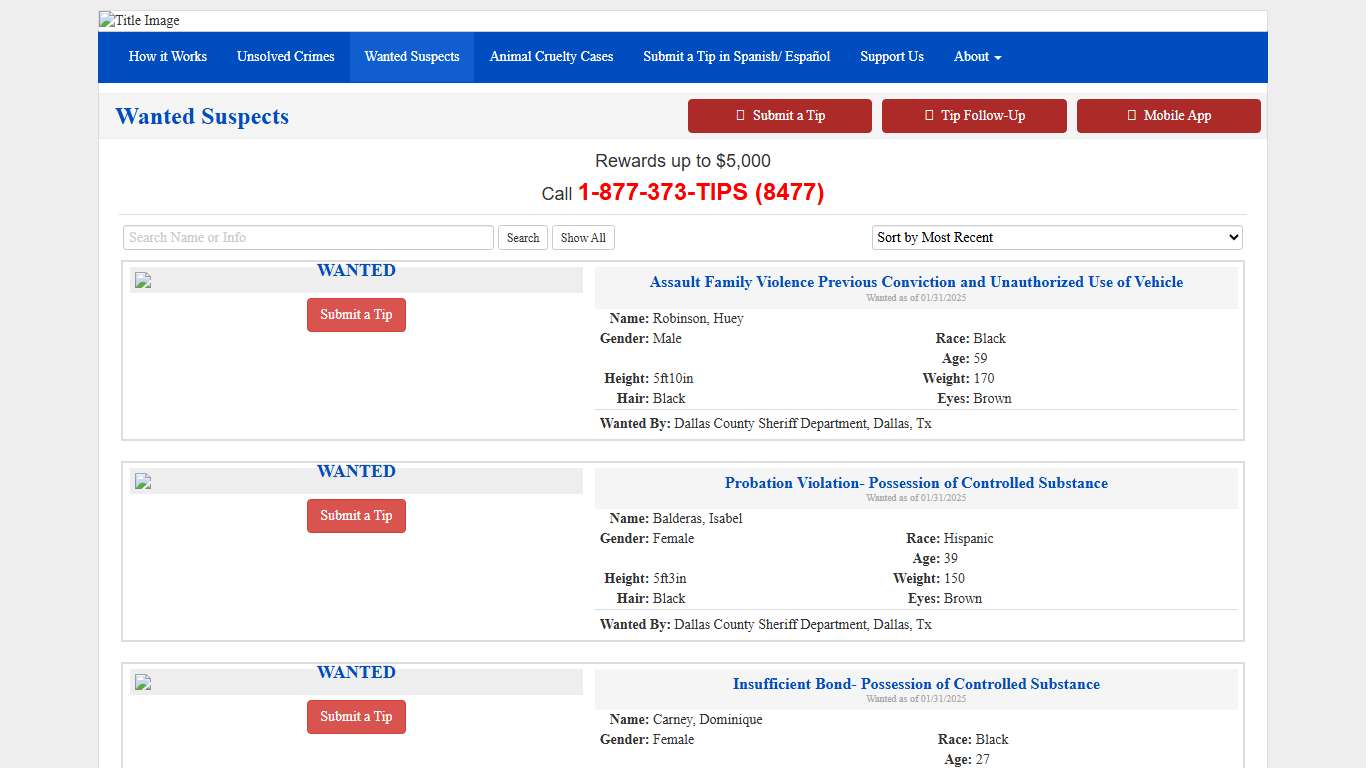This screenshot has height=768, width=1366.
Task: Open the How it Works page
Action: point(168,57)
